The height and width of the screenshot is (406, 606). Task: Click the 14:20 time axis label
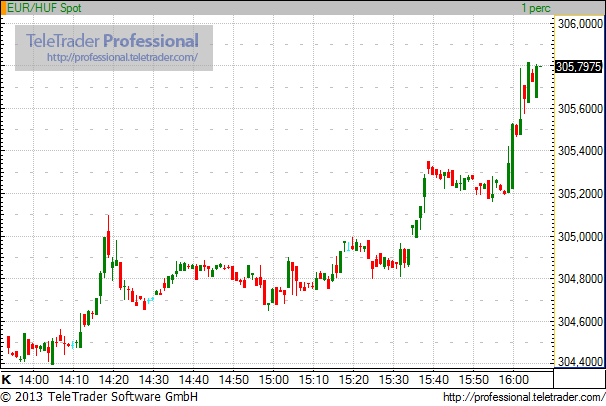tap(114, 380)
